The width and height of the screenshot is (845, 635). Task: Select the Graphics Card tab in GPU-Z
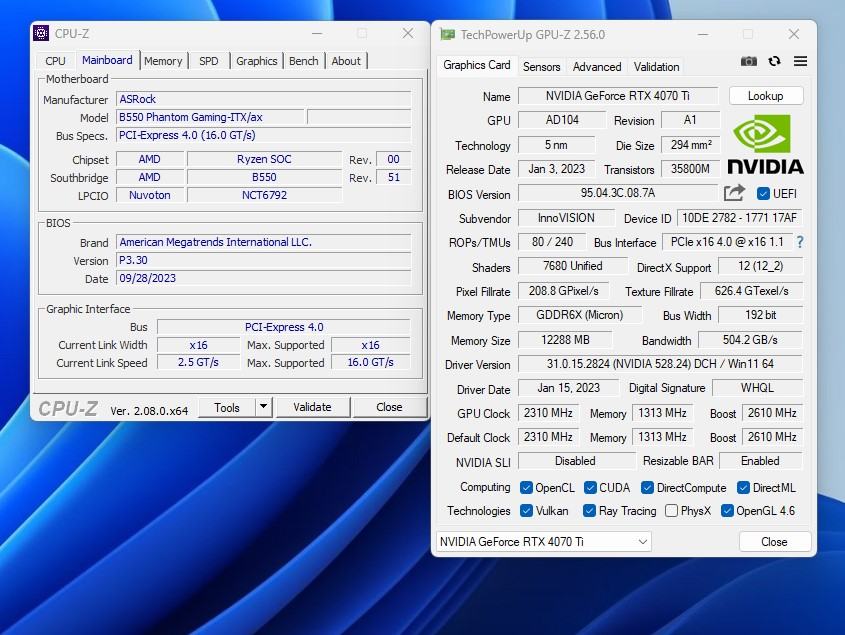(476, 65)
